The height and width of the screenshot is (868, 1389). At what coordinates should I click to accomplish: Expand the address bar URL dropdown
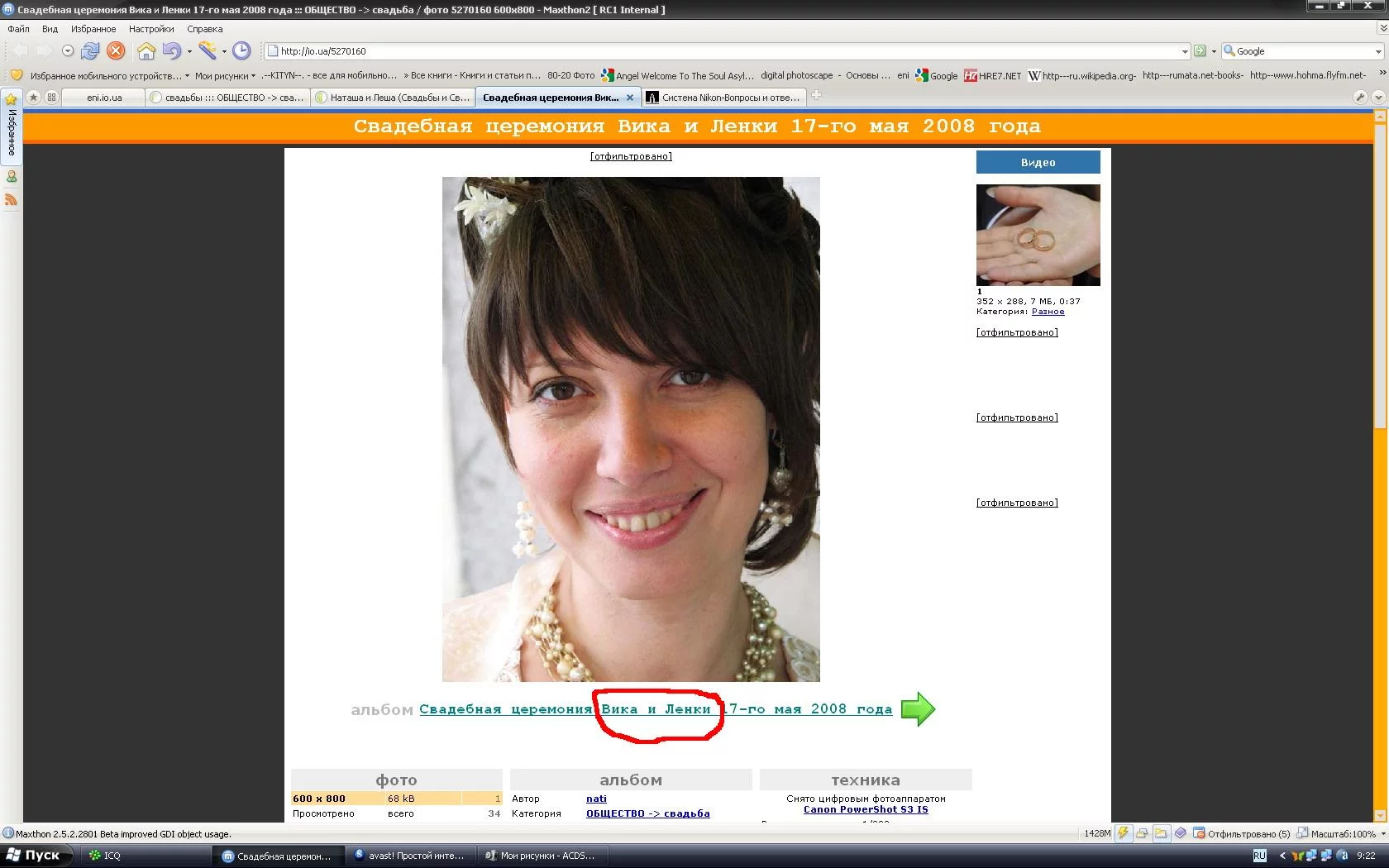click(x=1185, y=51)
